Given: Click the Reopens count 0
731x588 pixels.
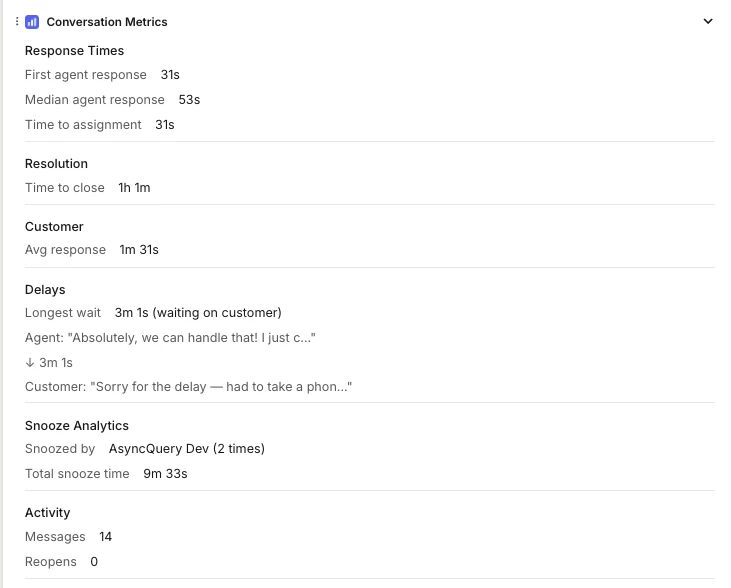Looking at the screenshot, I should (x=94, y=562).
